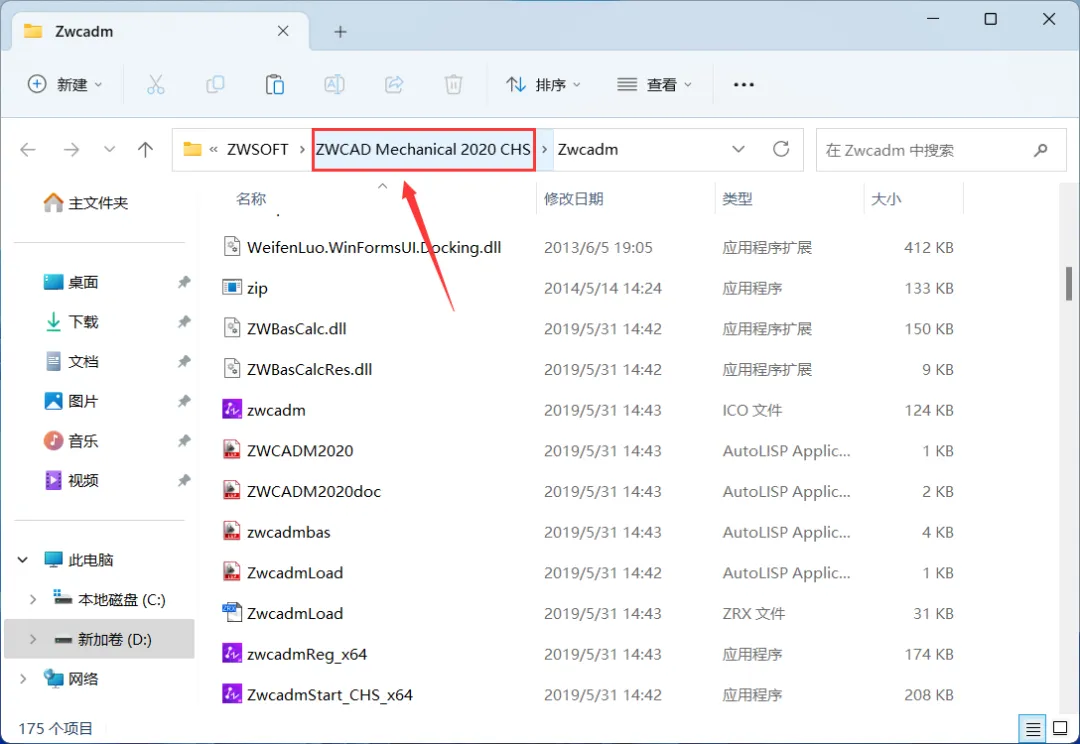The height and width of the screenshot is (744, 1080).
Task: Select WeifenLuo.WinFormsUI.Docking.dll file
Action: 374,247
